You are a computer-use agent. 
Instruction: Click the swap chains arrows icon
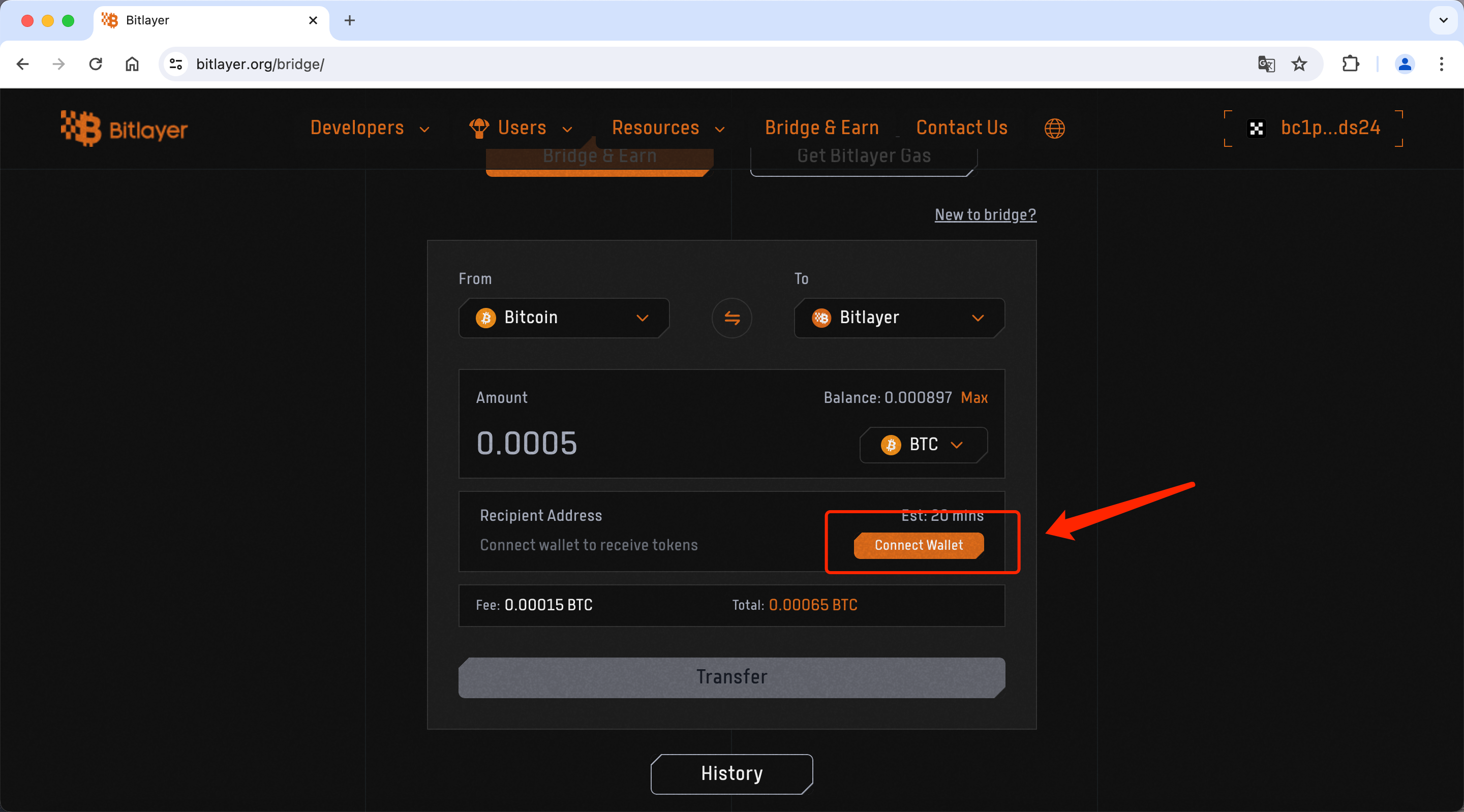(x=731, y=318)
